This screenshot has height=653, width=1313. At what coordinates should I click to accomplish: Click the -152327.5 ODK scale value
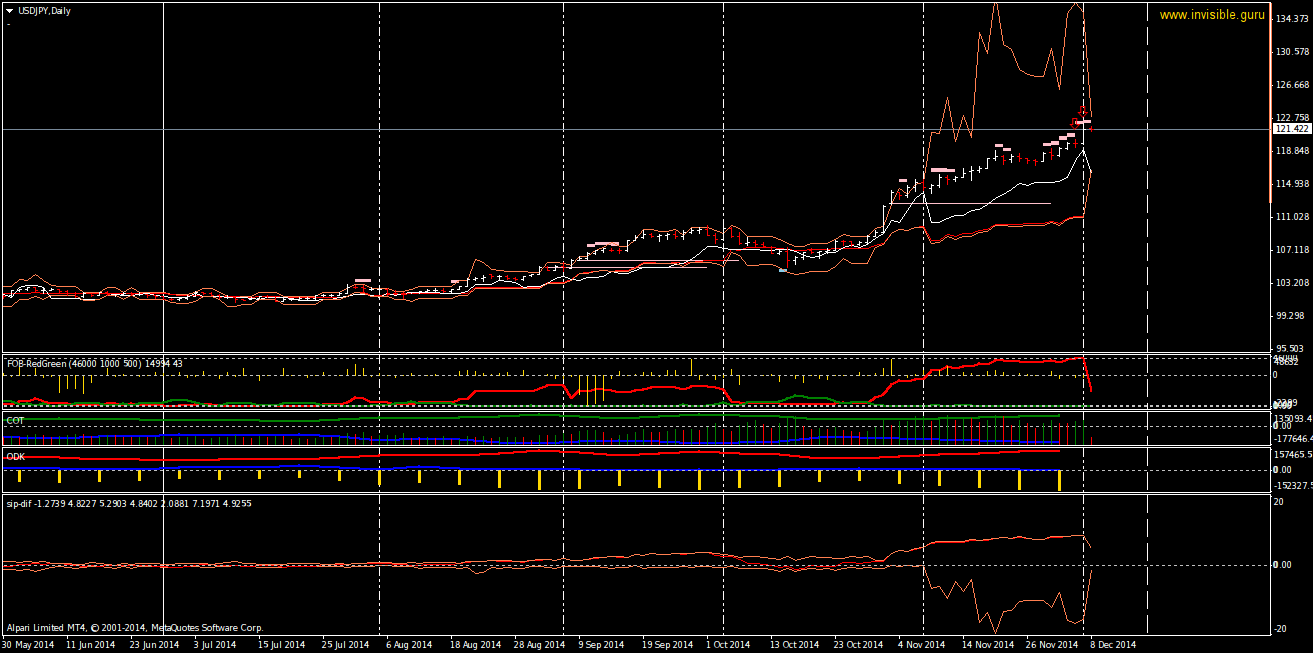click(x=1291, y=485)
